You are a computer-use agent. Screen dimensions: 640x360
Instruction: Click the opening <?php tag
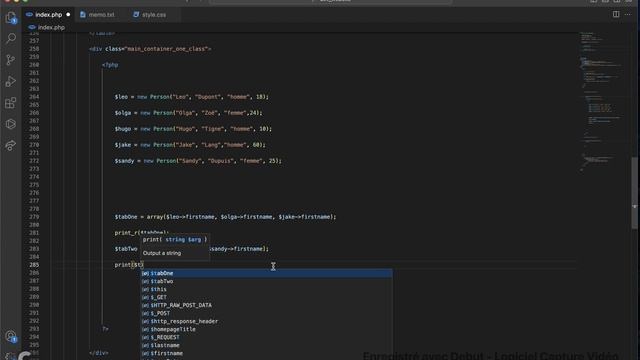click(x=110, y=65)
